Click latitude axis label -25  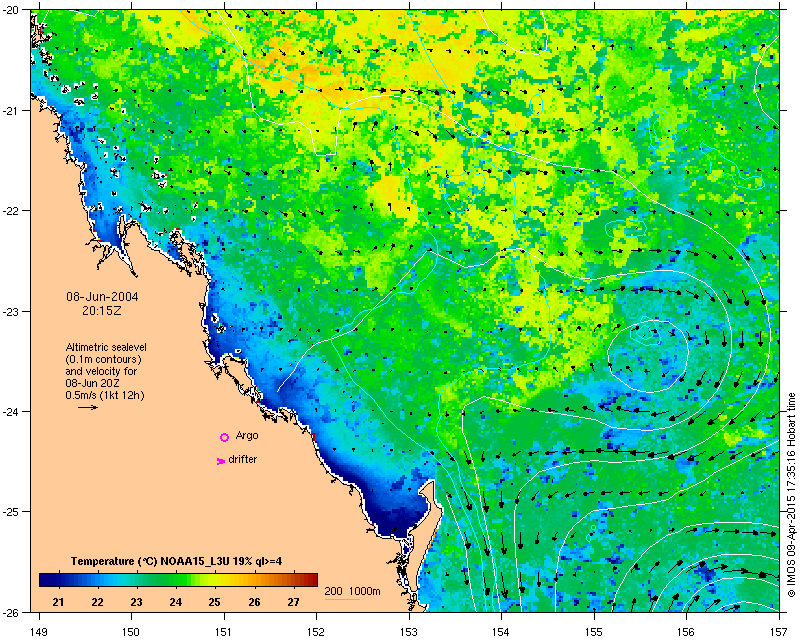(9, 512)
